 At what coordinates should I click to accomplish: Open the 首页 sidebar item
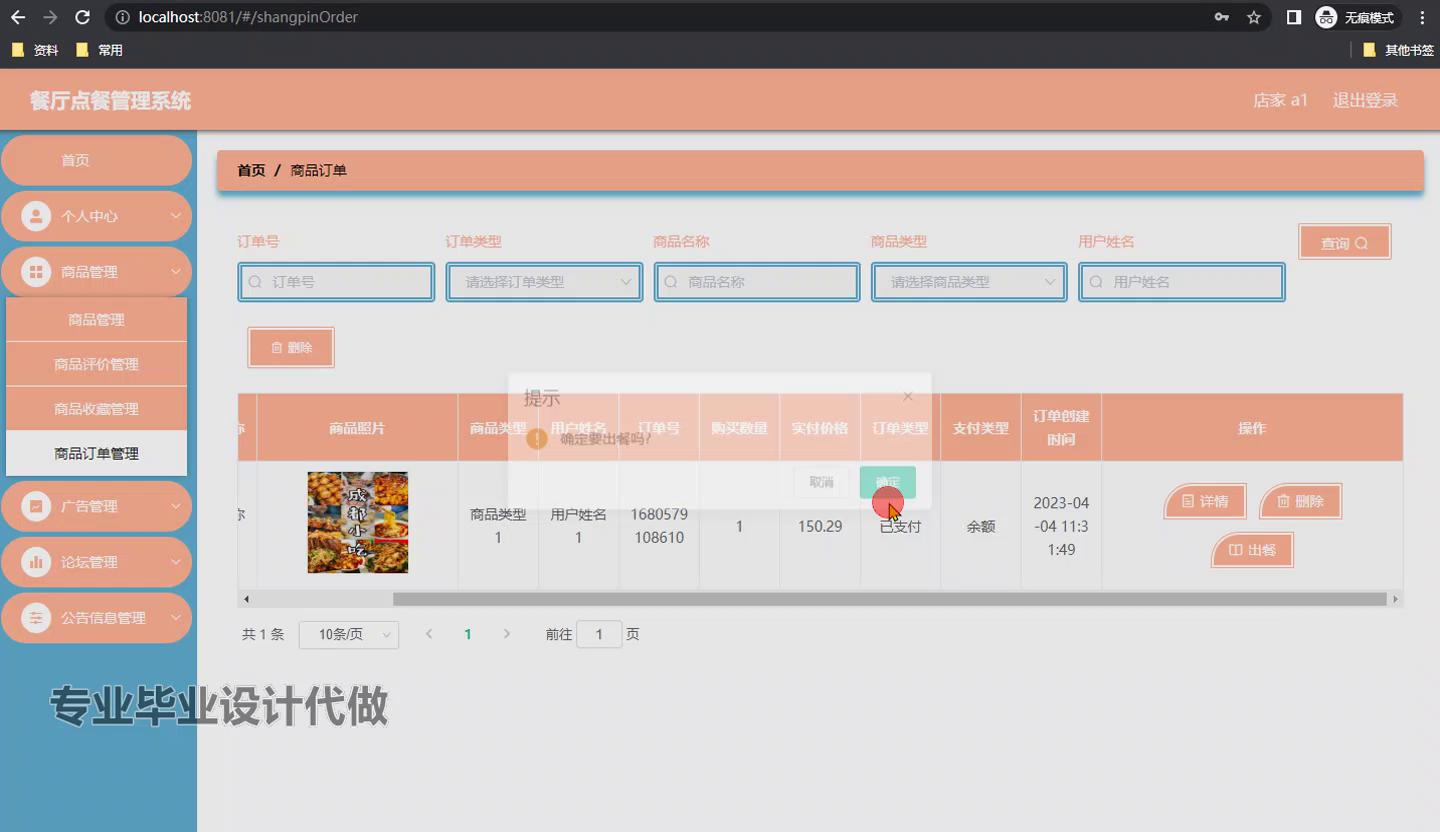pos(96,160)
